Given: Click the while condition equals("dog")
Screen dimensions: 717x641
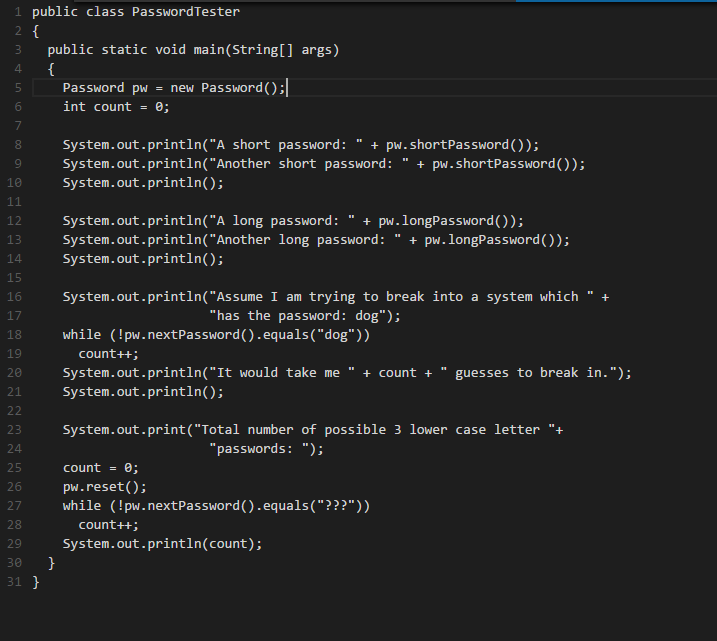Looking at the screenshot, I should [313, 335].
